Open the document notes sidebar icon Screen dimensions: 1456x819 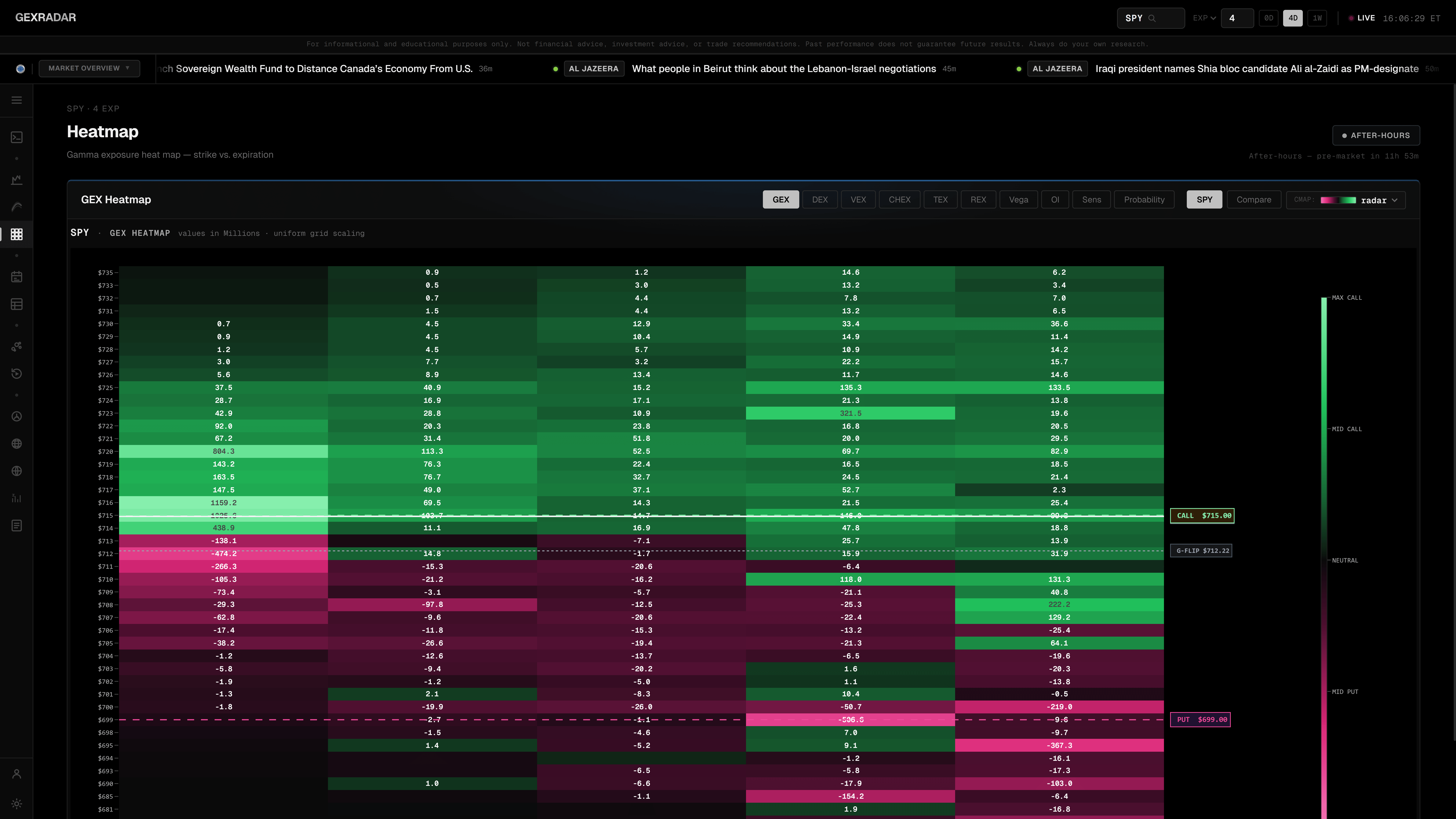[x=16, y=526]
